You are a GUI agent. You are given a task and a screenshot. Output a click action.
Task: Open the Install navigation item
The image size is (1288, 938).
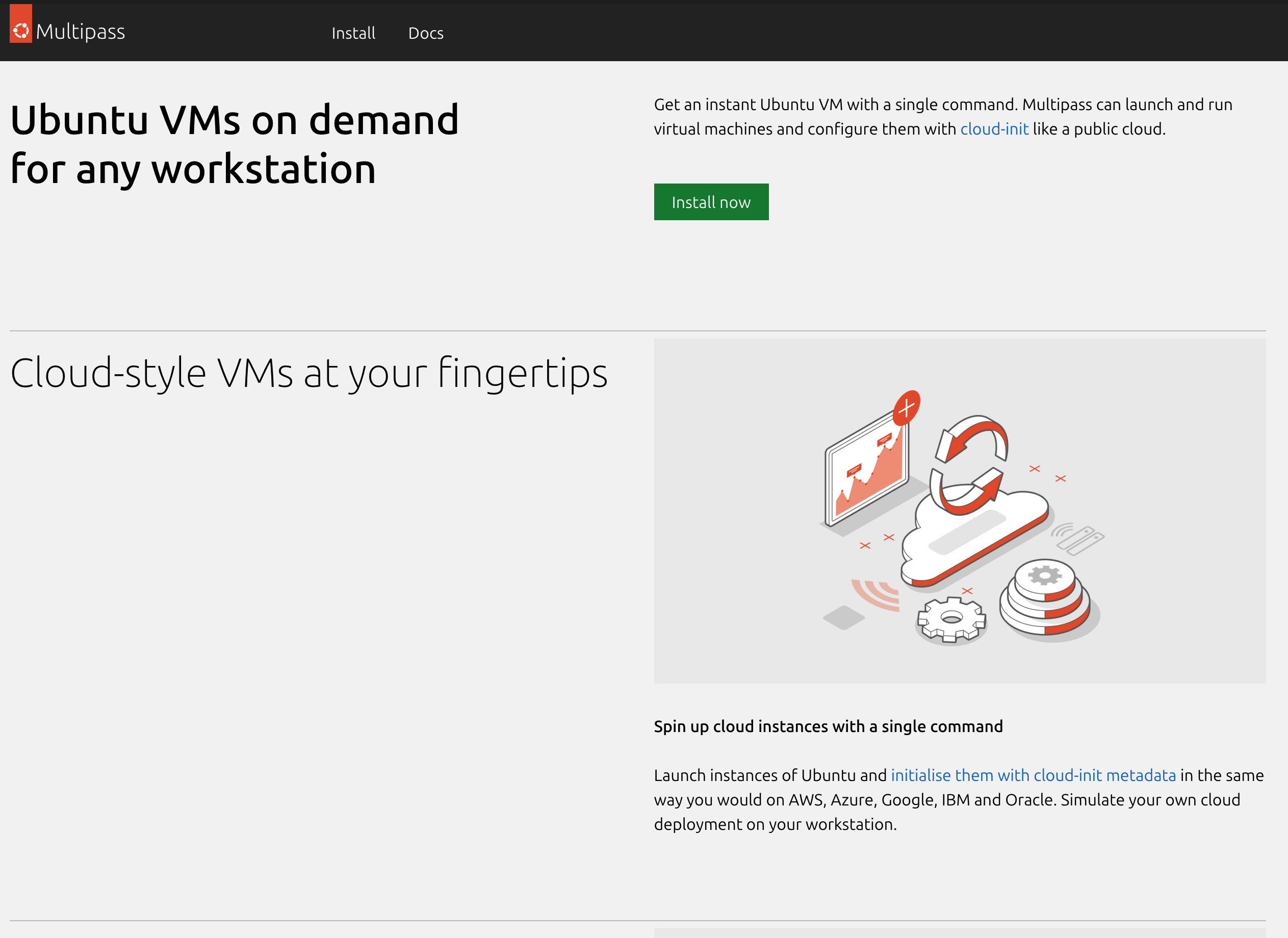point(353,33)
